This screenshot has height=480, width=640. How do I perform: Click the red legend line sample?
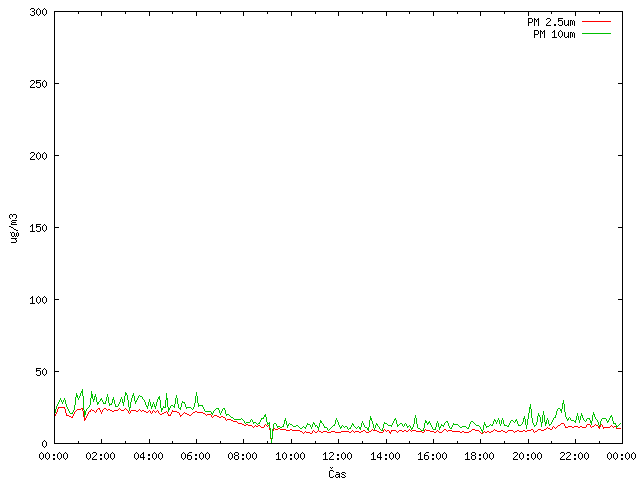pyautogui.click(x=596, y=22)
